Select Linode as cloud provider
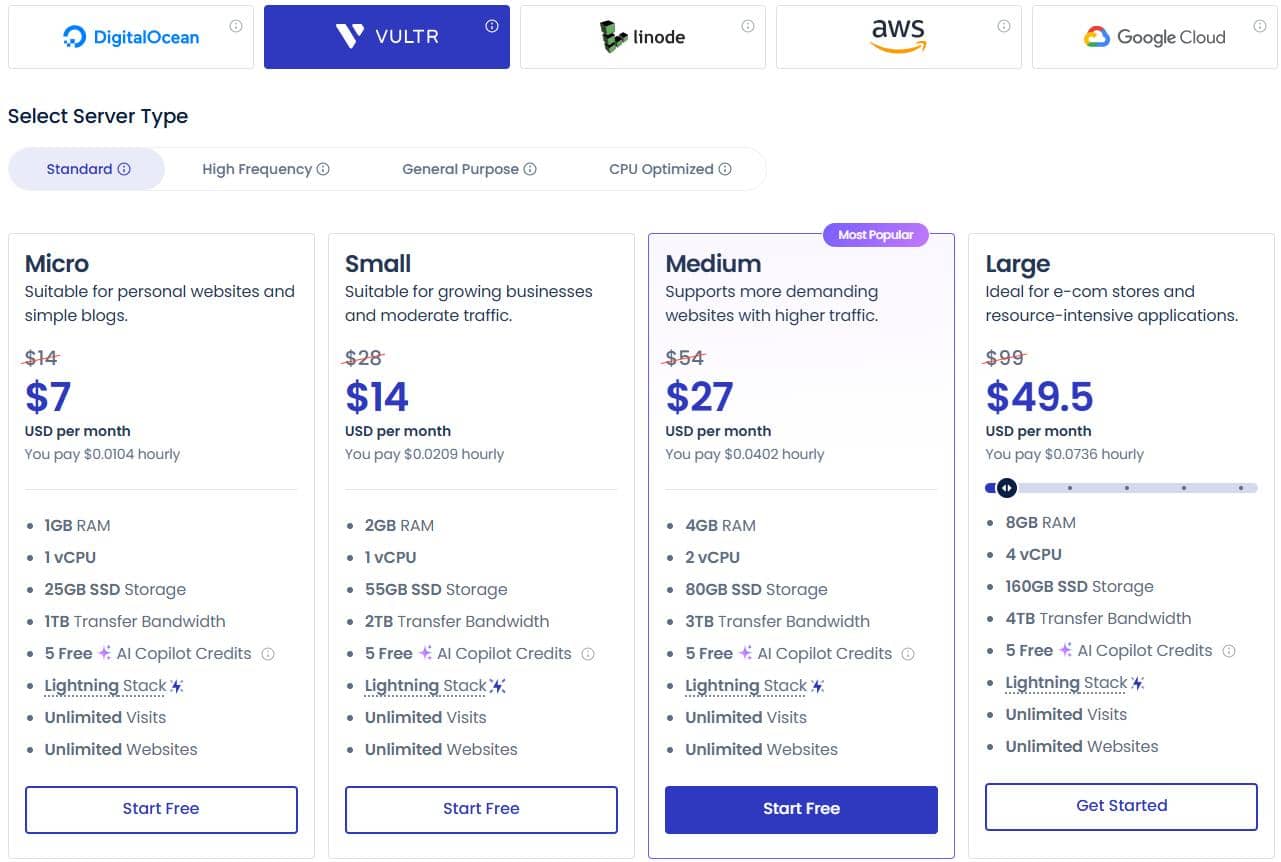This screenshot has width=1281, height=862. pyautogui.click(x=643, y=38)
